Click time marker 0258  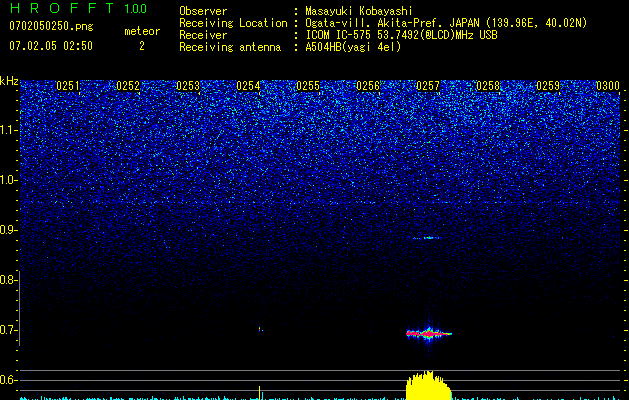click(488, 86)
